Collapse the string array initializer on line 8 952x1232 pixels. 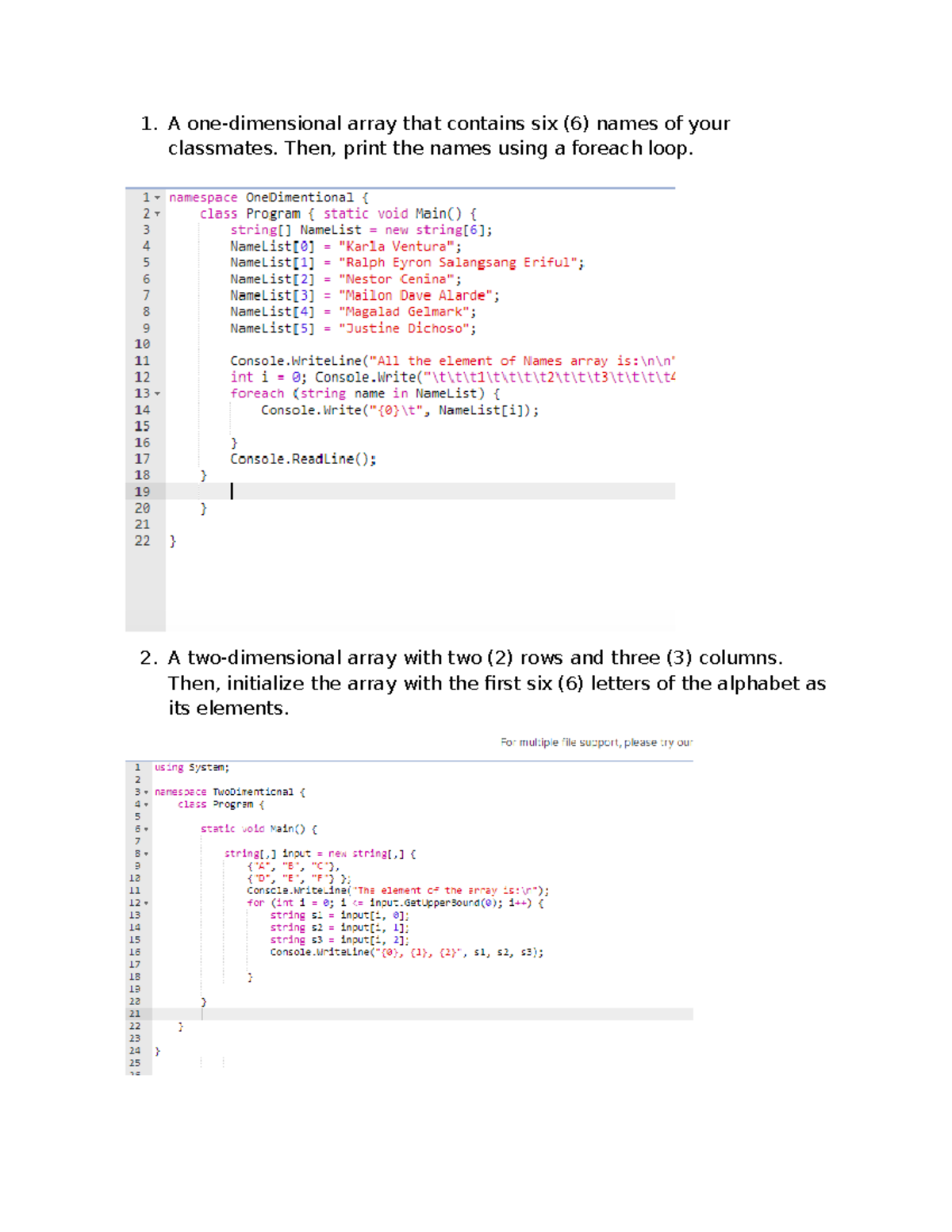click(145, 853)
